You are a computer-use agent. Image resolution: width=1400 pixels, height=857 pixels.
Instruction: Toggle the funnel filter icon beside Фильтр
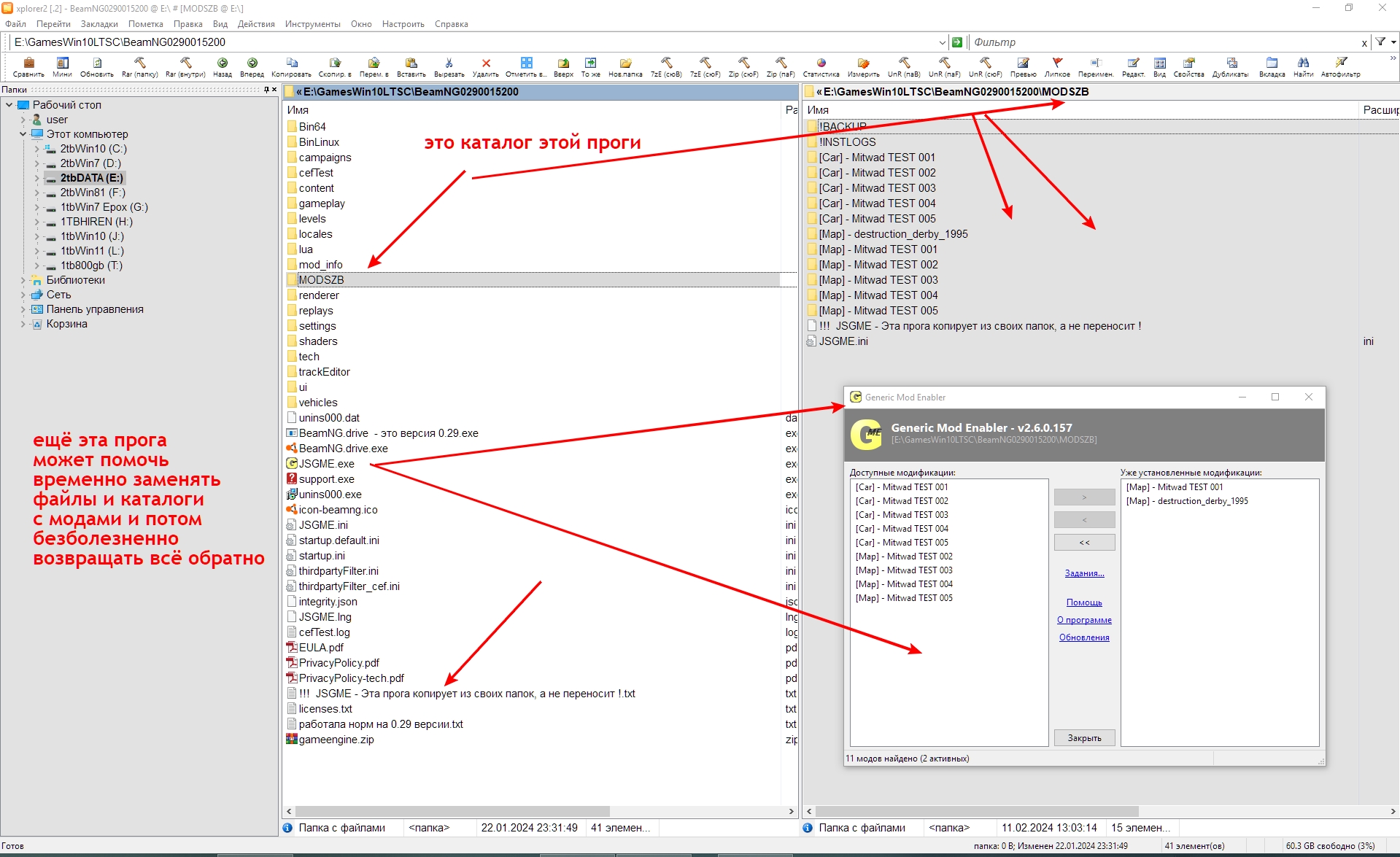1380,42
